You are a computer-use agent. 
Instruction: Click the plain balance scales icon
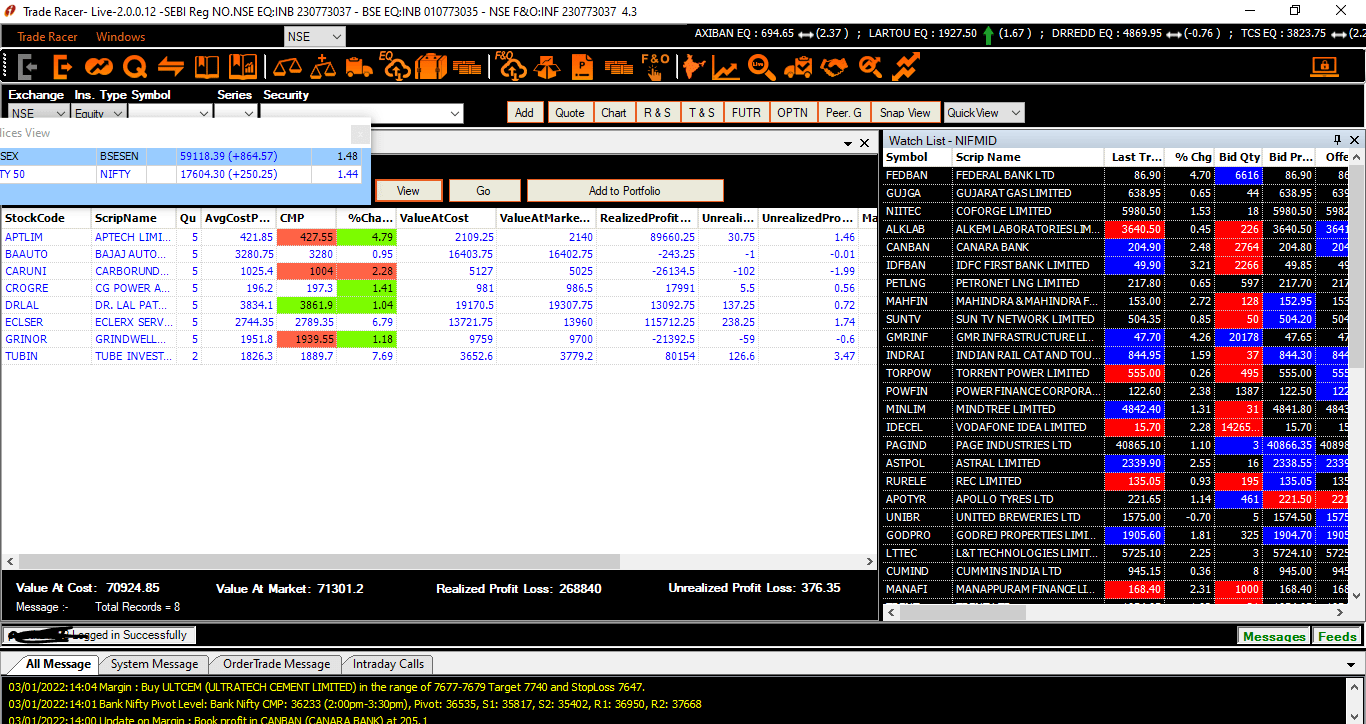pyautogui.click(x=288, y=67)
